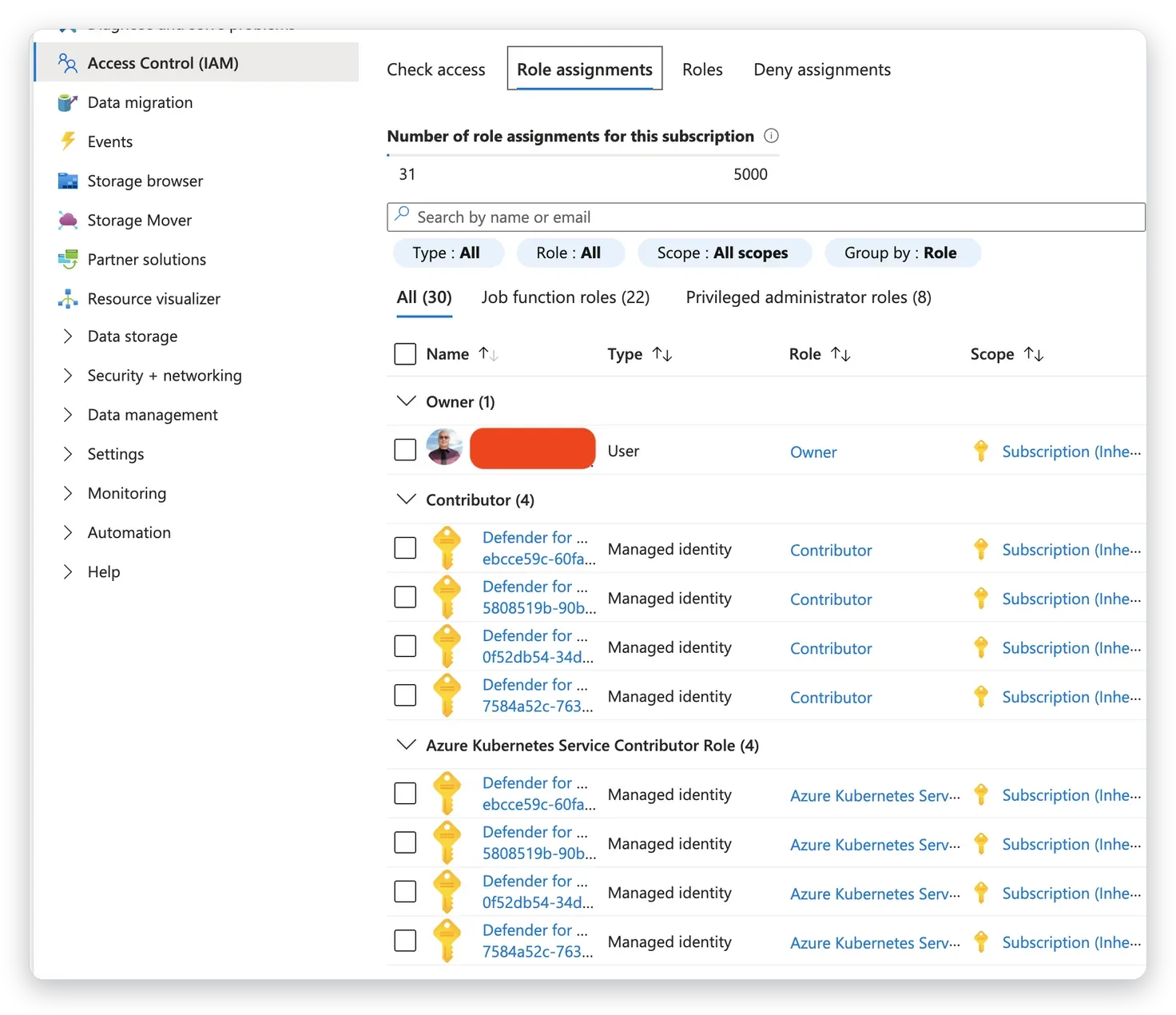
Task: Sort the table using the Role column arrows
Action: click(840, 354)
